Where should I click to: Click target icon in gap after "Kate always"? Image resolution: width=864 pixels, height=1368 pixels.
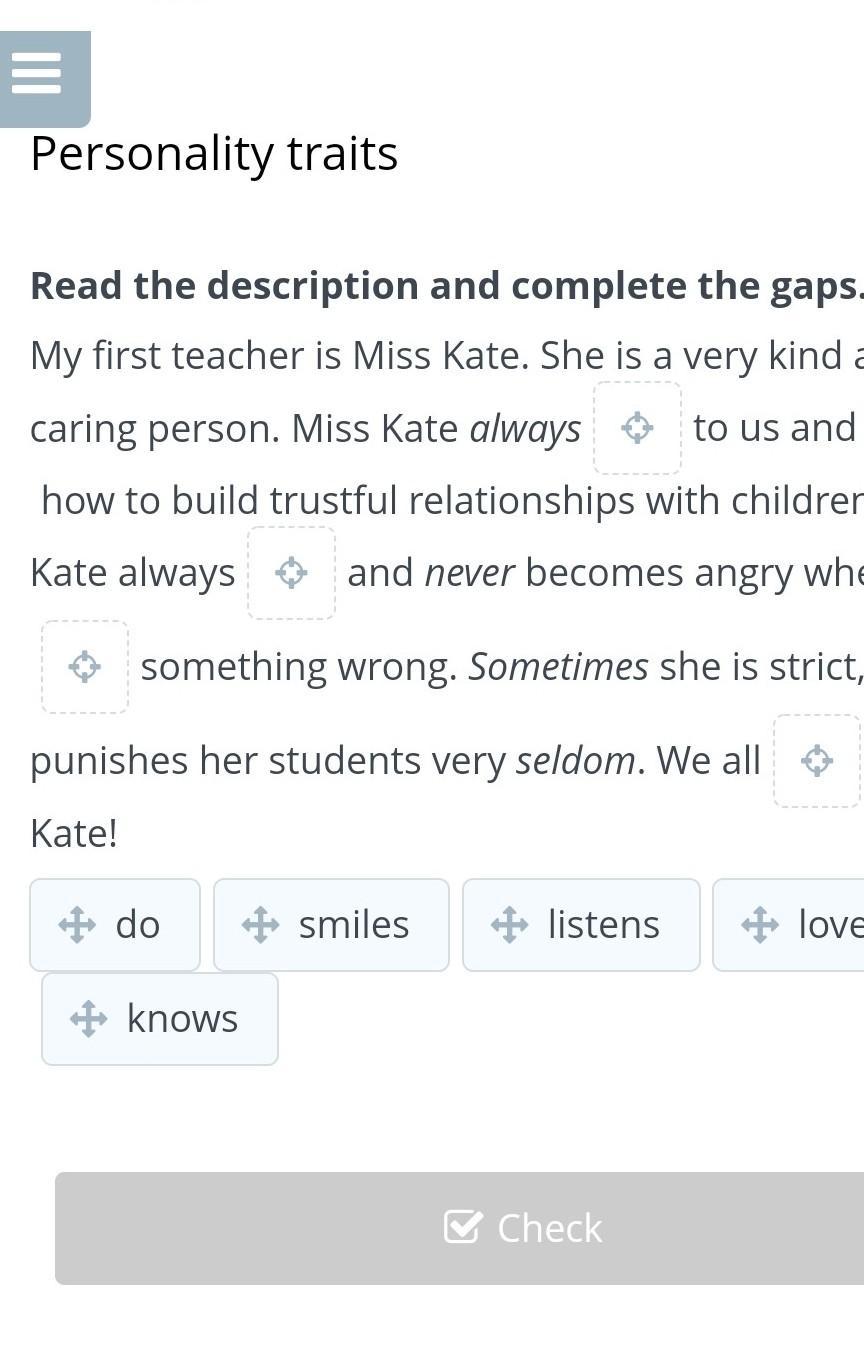[291, 573]
